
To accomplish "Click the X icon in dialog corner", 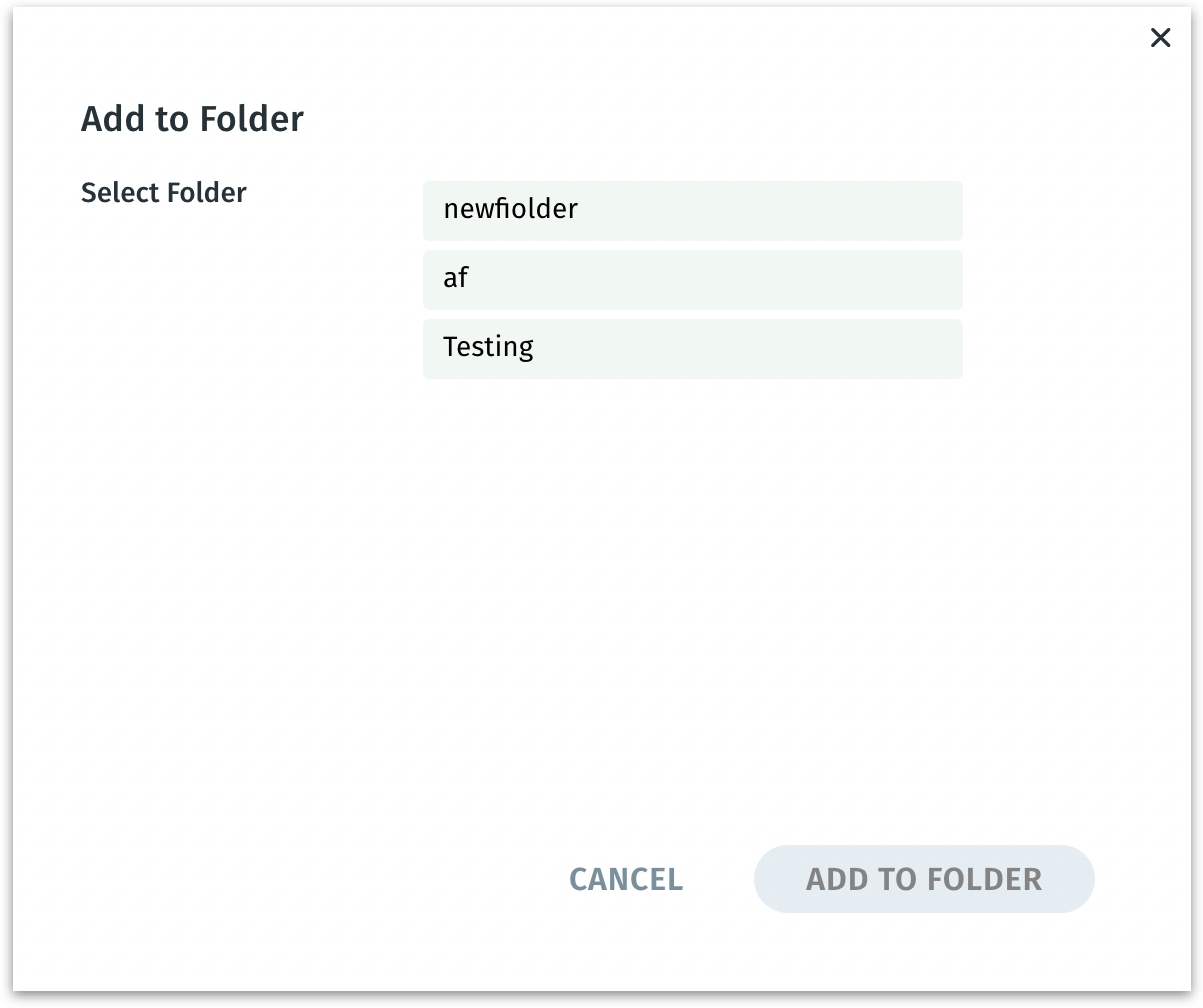I will click(x=1160, y=38).
